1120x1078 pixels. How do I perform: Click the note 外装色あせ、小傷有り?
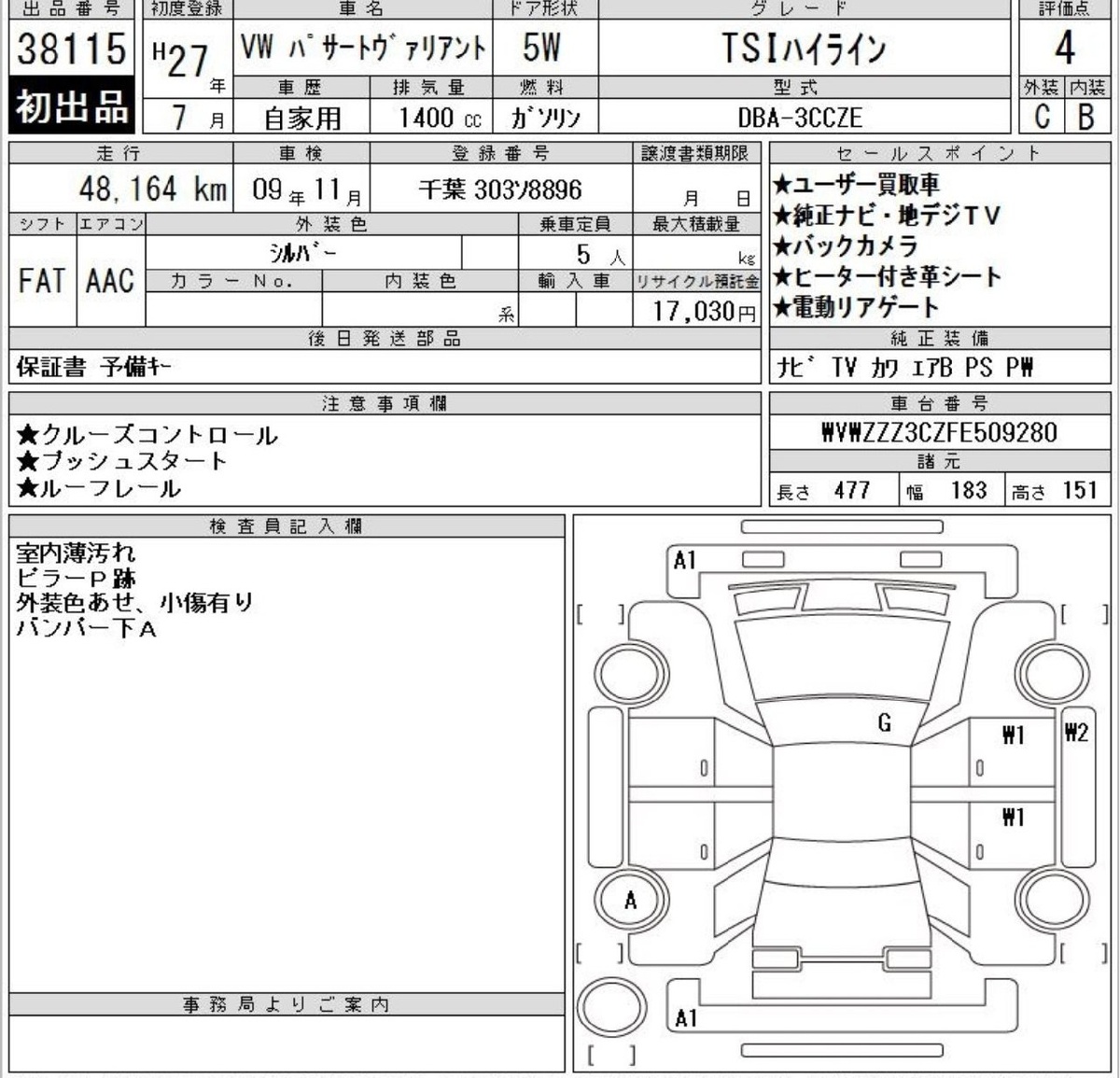coord(134,603)
